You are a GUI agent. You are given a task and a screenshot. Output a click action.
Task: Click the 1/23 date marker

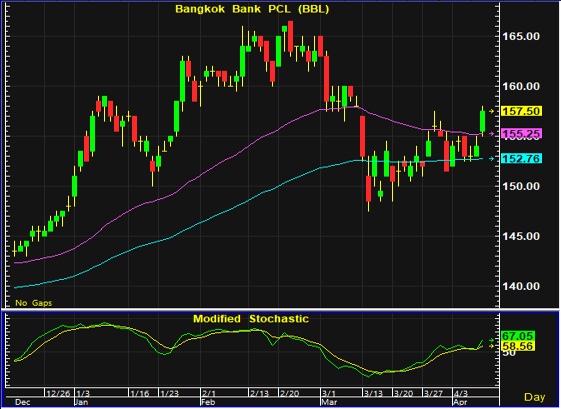170,393
